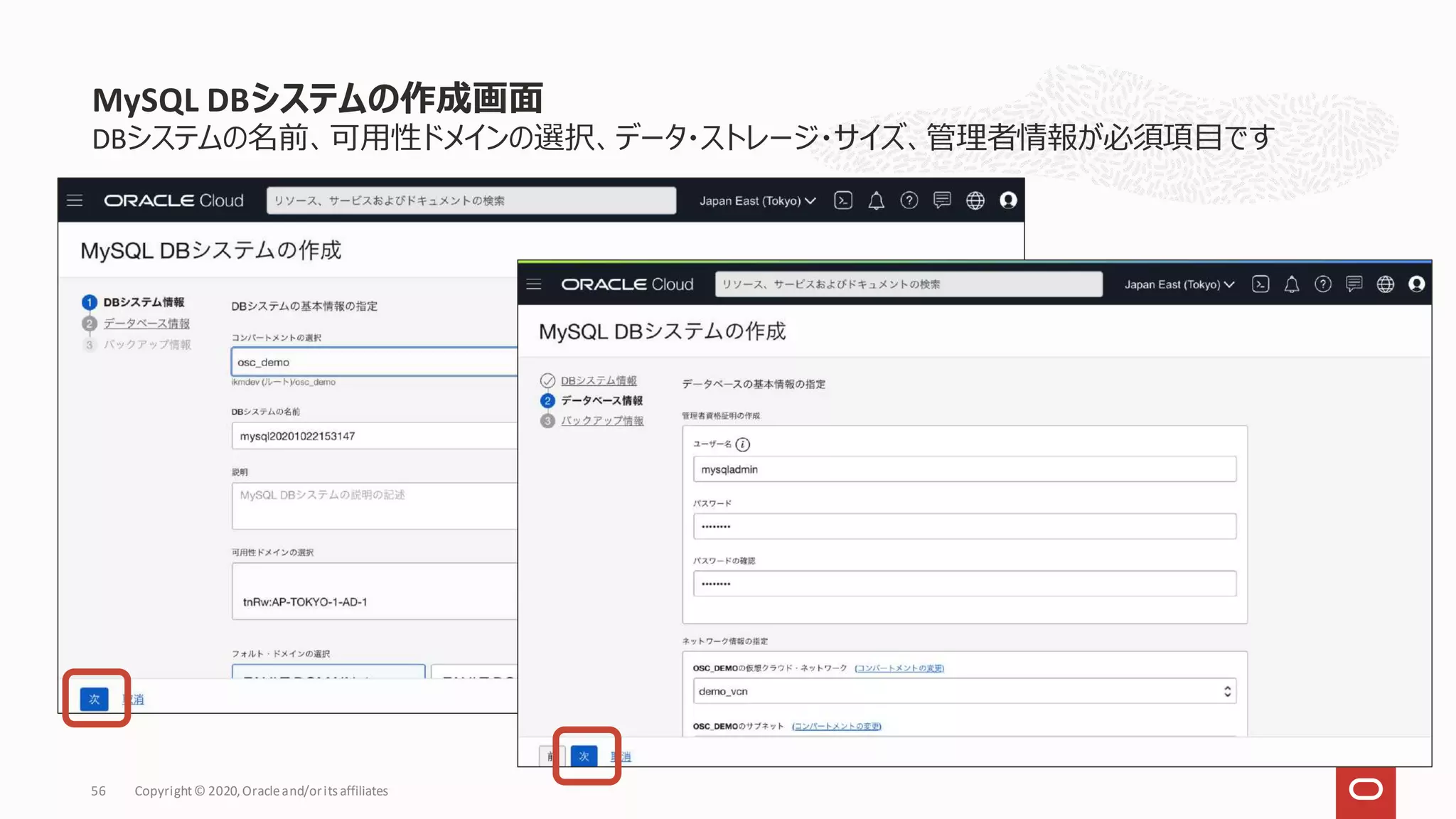This screenshot has width=1456, height=819.
Task: Expand Japan East (Tokyo) region menu in back window
Action: (x=757, y=200)
